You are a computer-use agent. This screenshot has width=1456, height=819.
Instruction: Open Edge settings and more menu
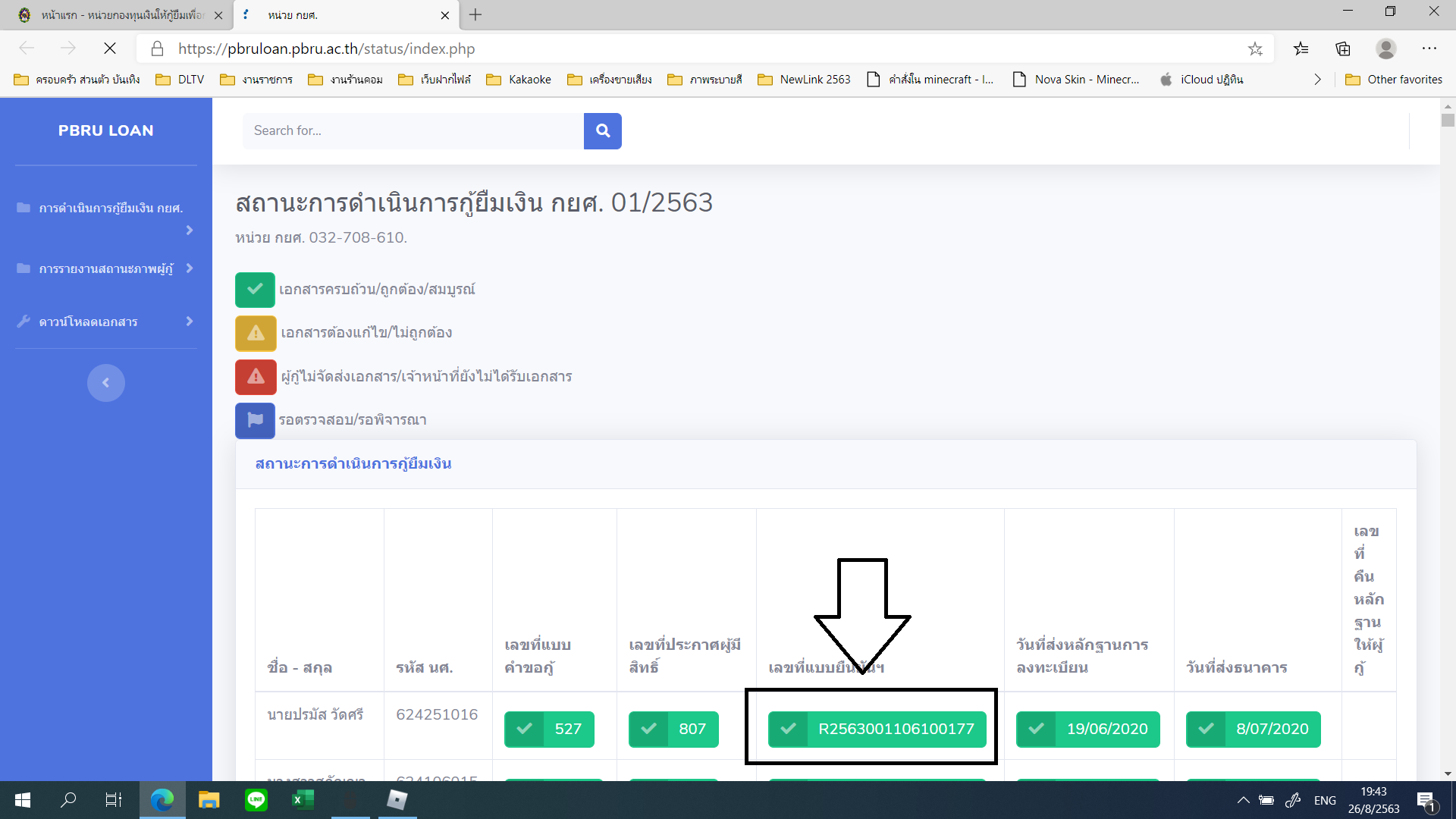coord(1429,49)
